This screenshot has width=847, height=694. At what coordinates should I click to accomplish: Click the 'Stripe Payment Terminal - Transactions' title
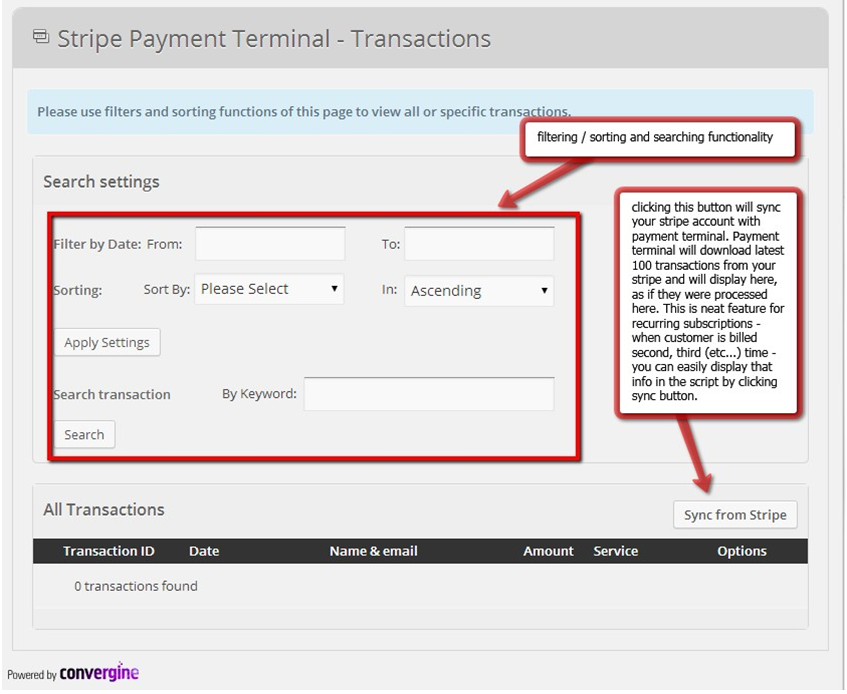(274, 39)
